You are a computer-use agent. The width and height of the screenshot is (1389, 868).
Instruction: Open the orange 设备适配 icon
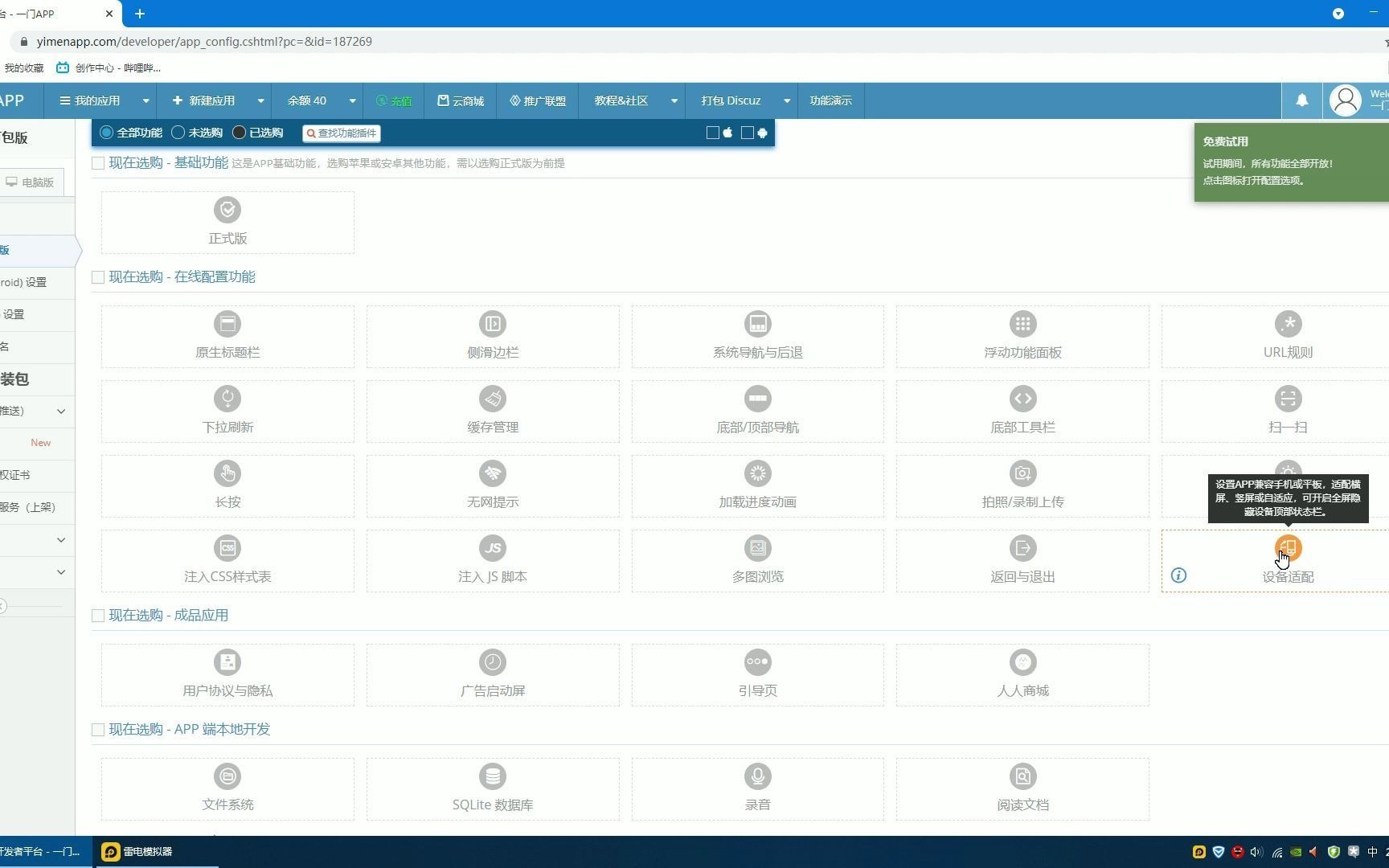tap(1289, 548)
